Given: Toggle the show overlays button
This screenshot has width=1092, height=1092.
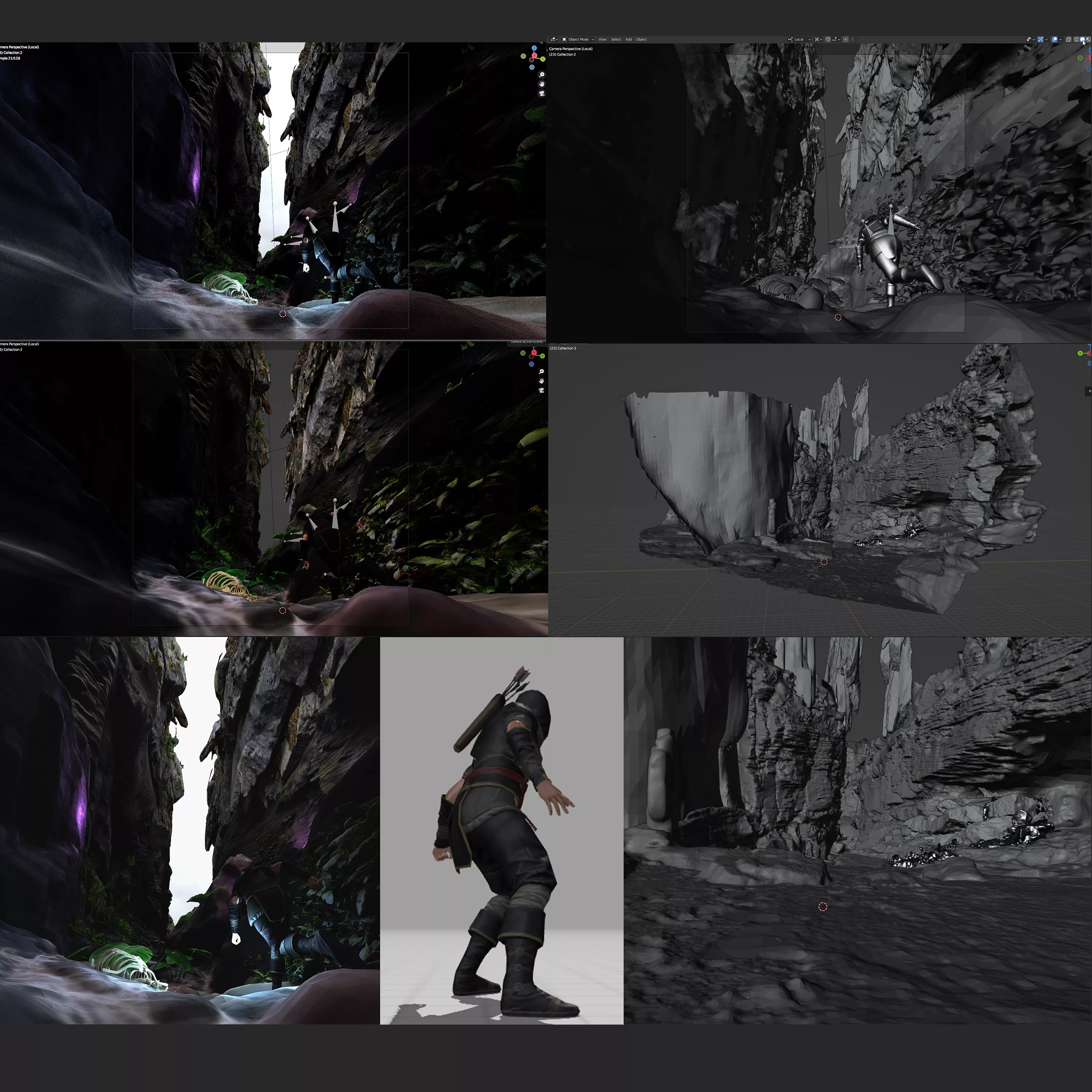Looking at the screenshot, I should click(1055, 40).
